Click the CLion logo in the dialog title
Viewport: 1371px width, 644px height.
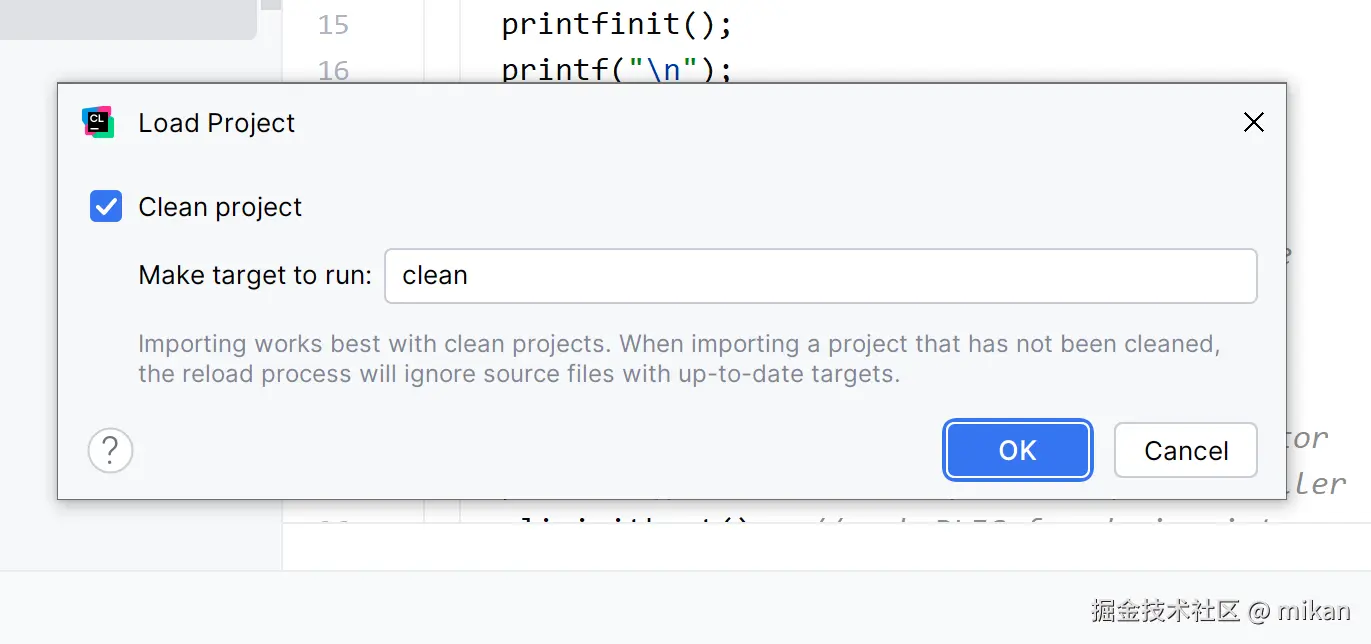coord(98,122)
